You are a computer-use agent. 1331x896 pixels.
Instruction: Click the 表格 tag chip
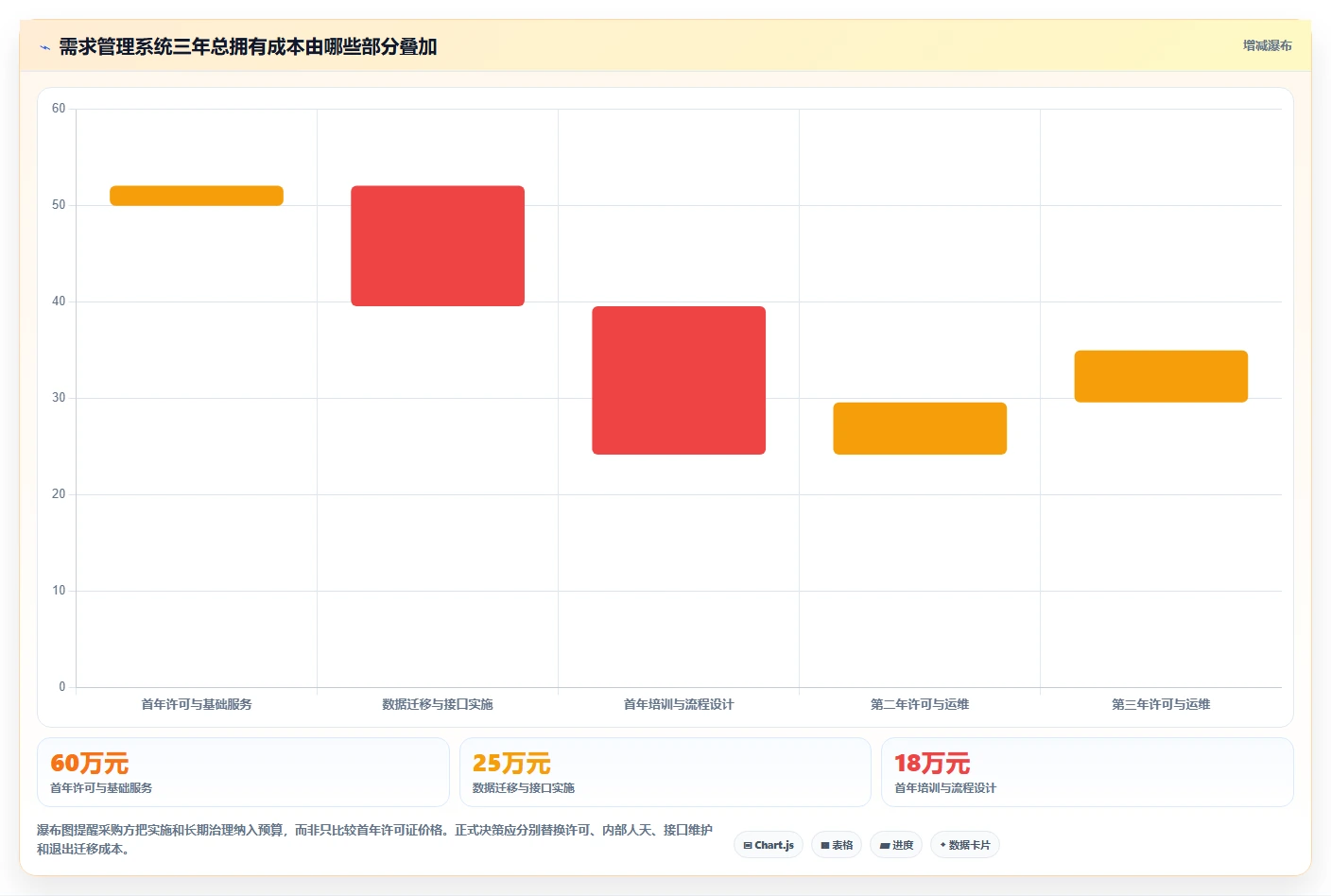(837, 845)
